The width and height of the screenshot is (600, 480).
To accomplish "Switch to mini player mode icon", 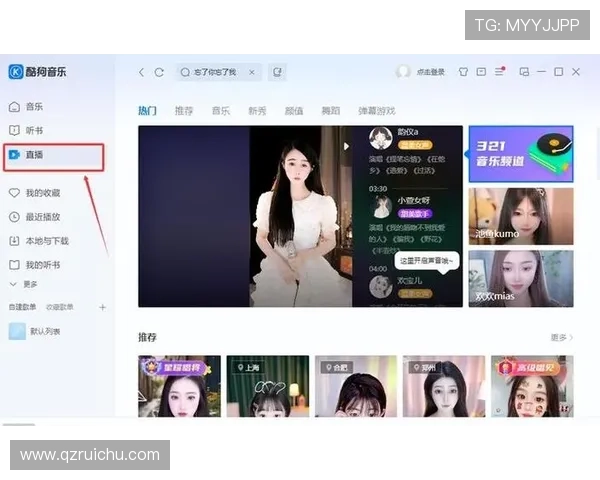I will [x=524, y=72].
